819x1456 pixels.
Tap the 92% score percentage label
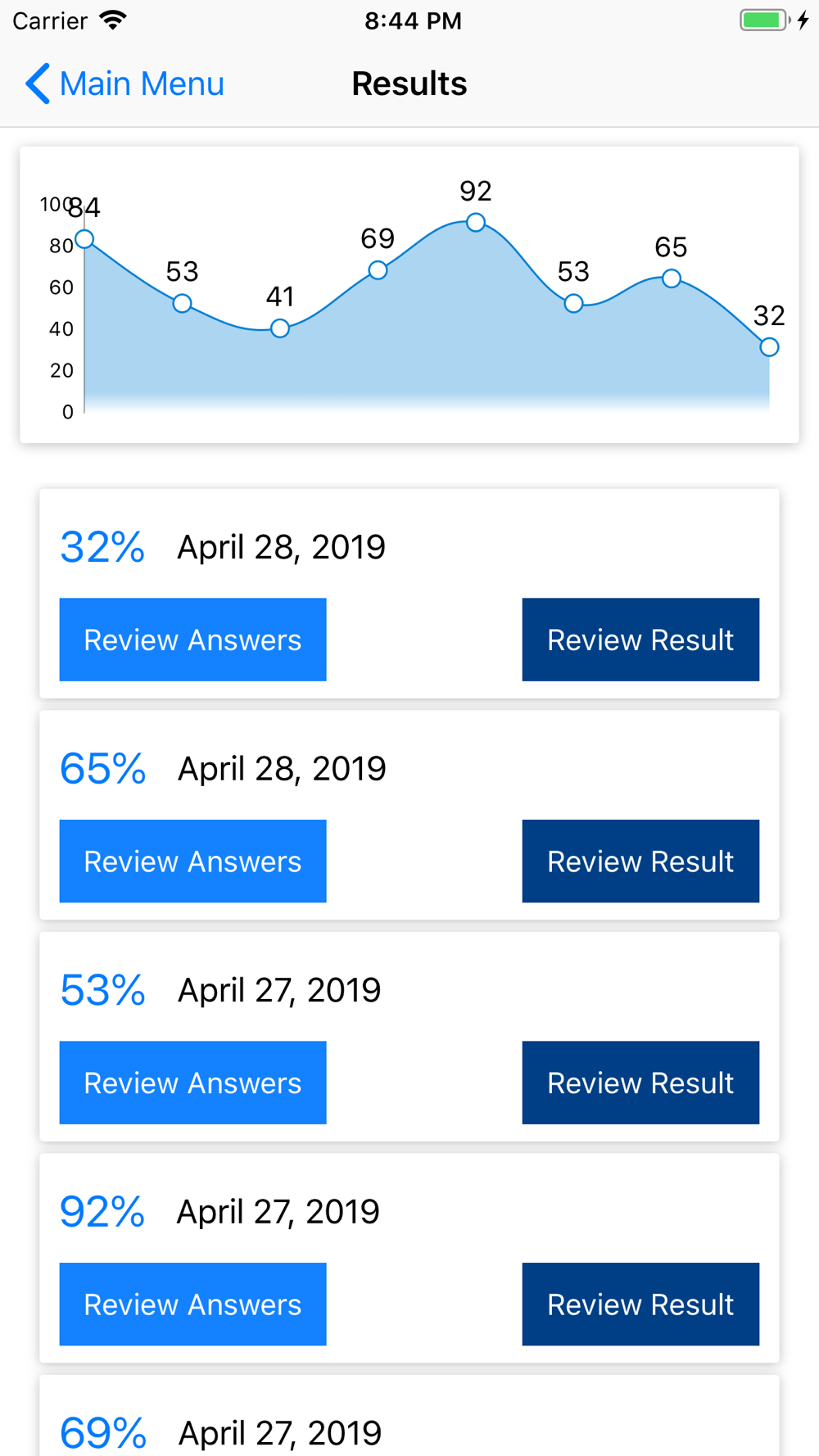(102, 1212)
